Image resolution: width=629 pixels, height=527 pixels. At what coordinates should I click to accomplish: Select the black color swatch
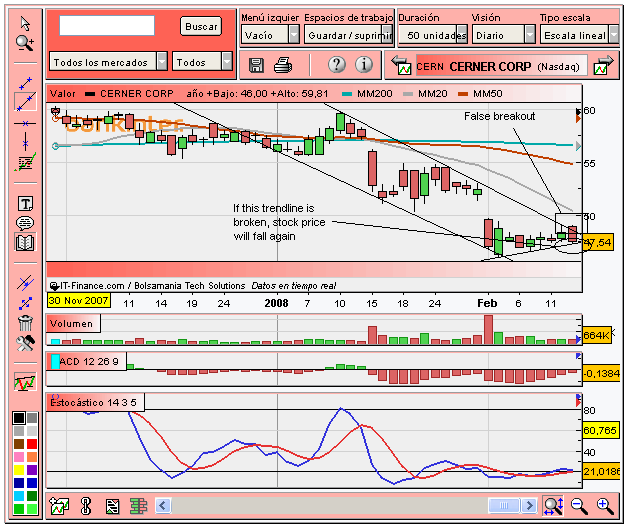pos(18,418)
